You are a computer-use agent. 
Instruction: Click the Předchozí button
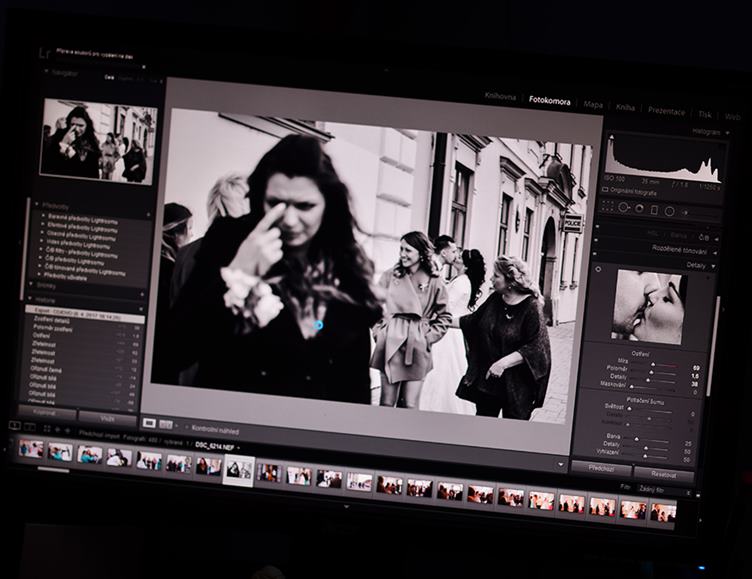pyautogui.click(x=601, y=468)
